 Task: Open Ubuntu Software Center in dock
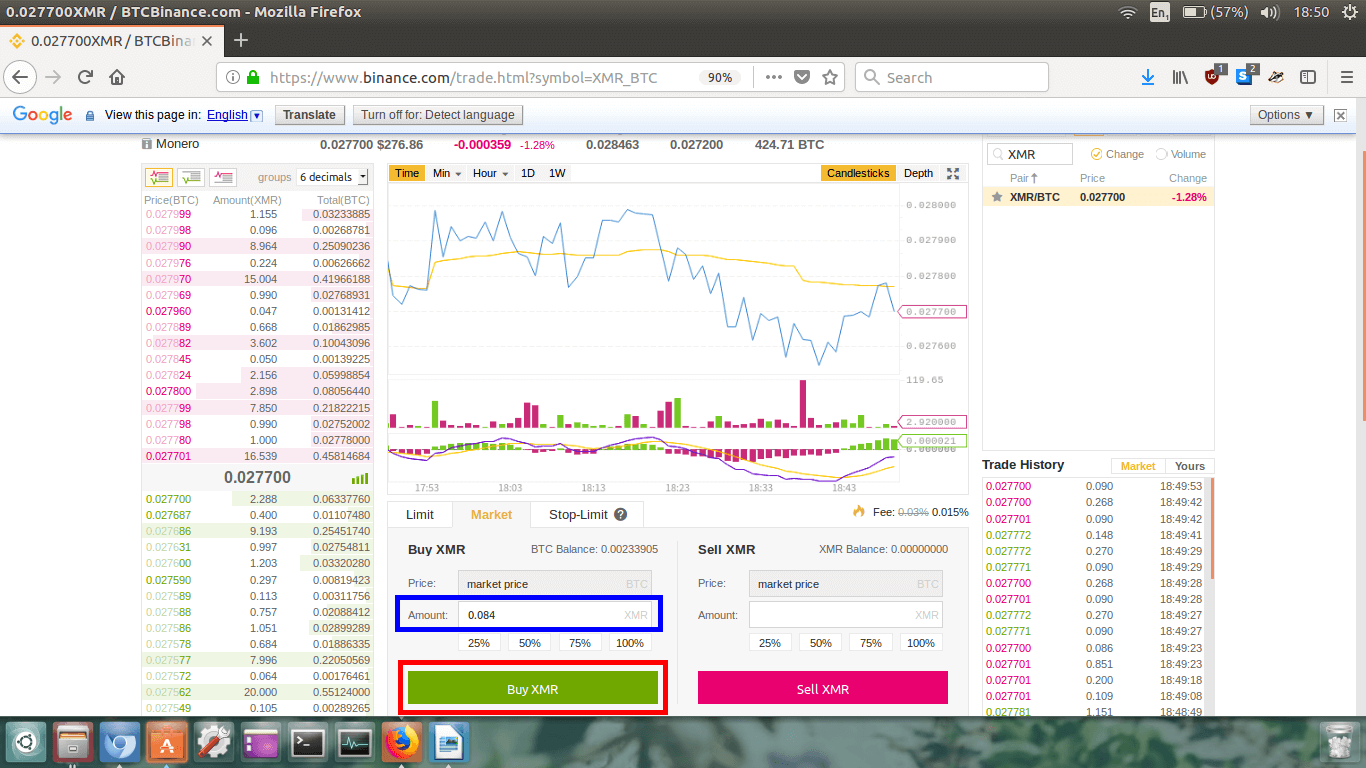165,743
